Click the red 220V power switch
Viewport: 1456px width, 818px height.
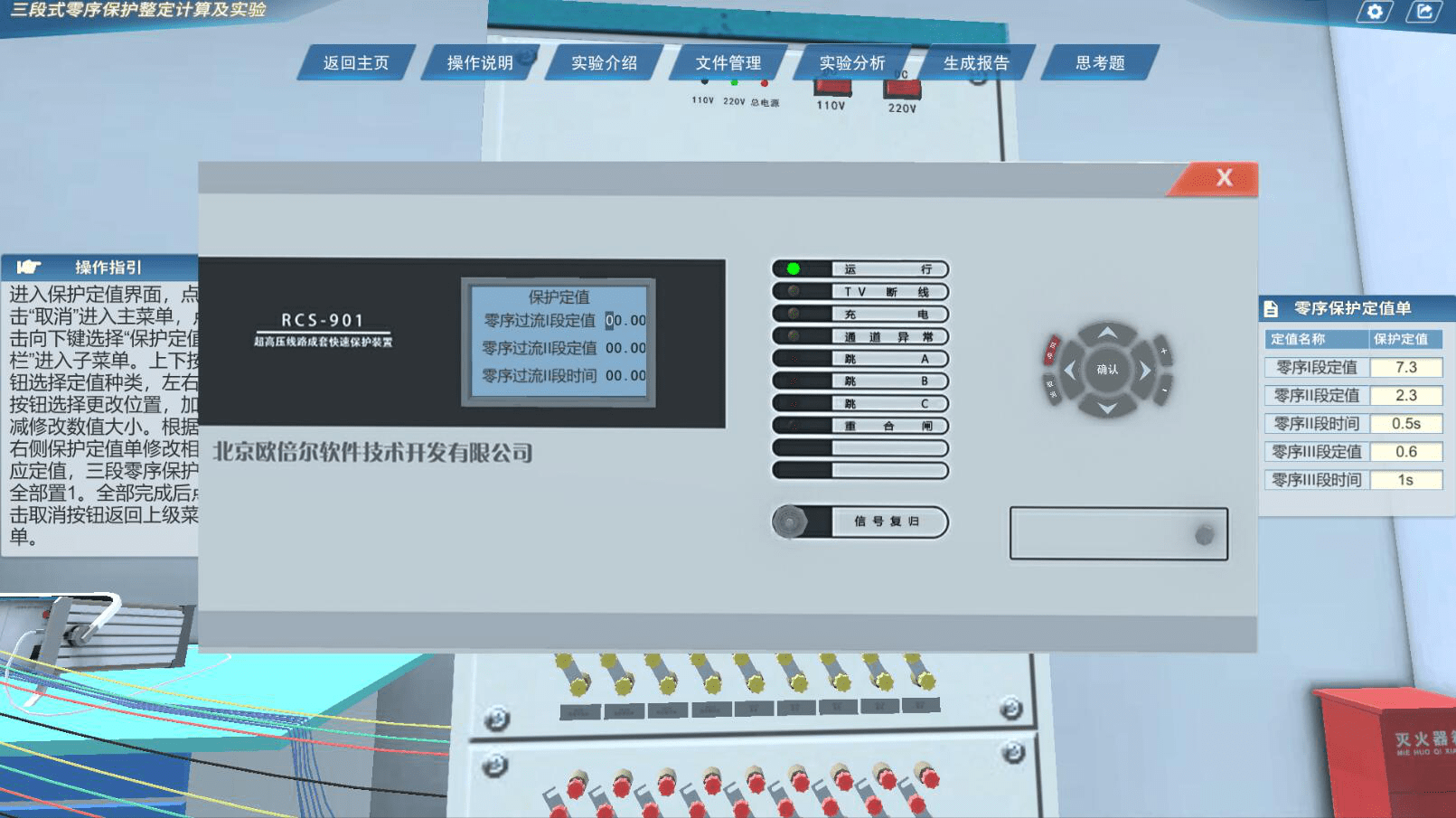[902, 89]
